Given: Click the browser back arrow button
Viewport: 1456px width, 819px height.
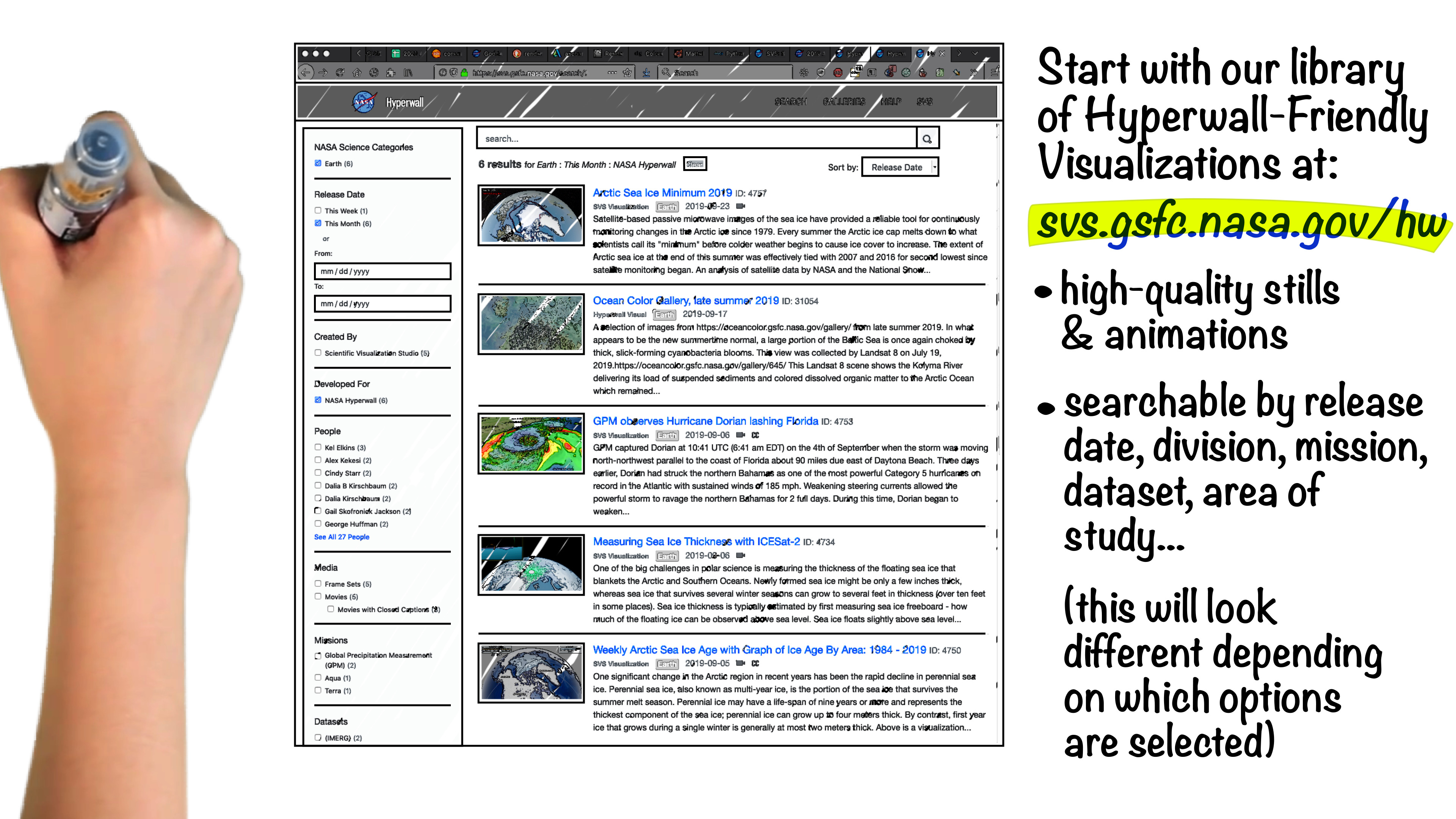Looking at the screenshot, I should click(x=306, y=72).
